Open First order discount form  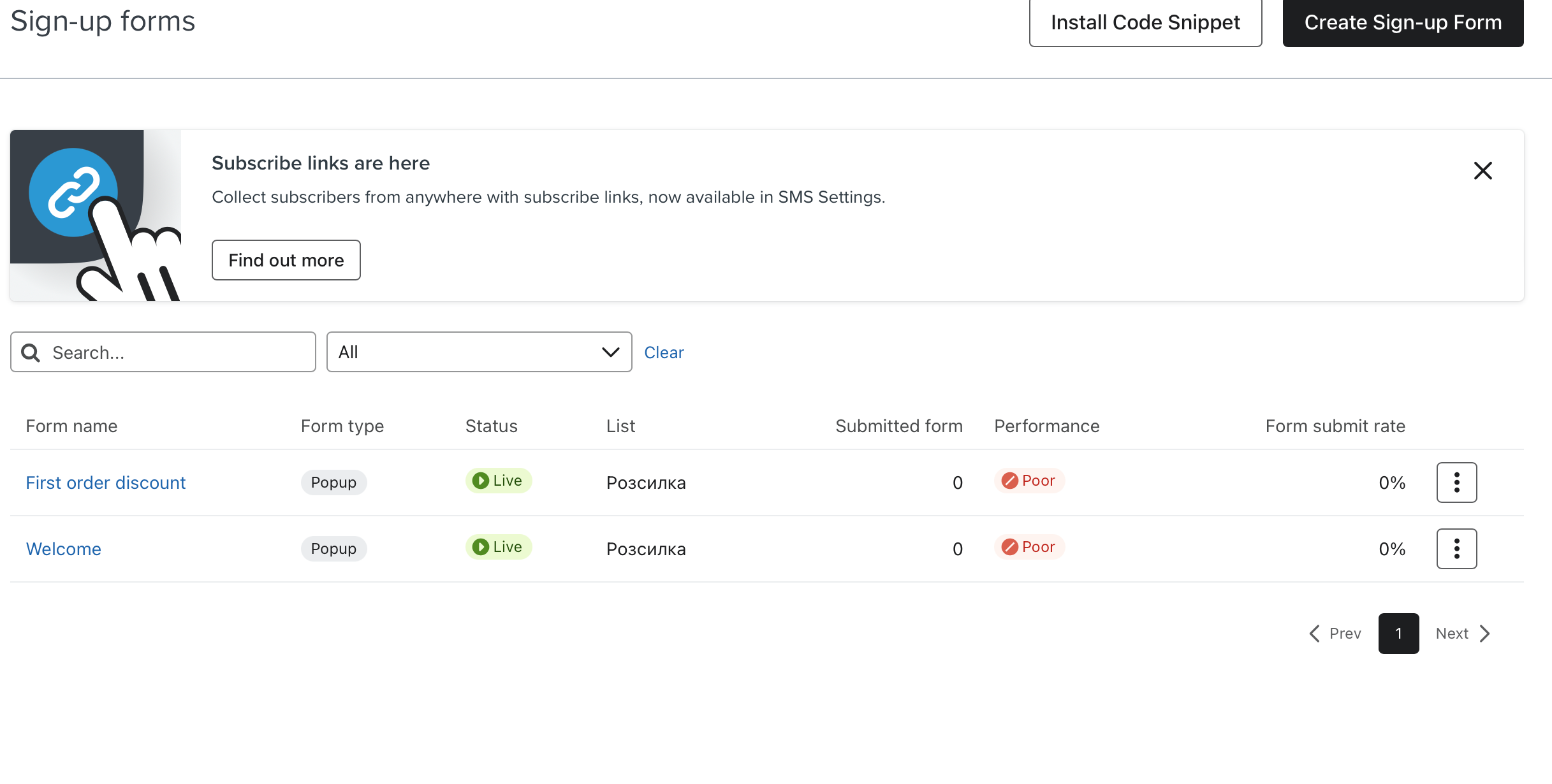coord(106,483)
